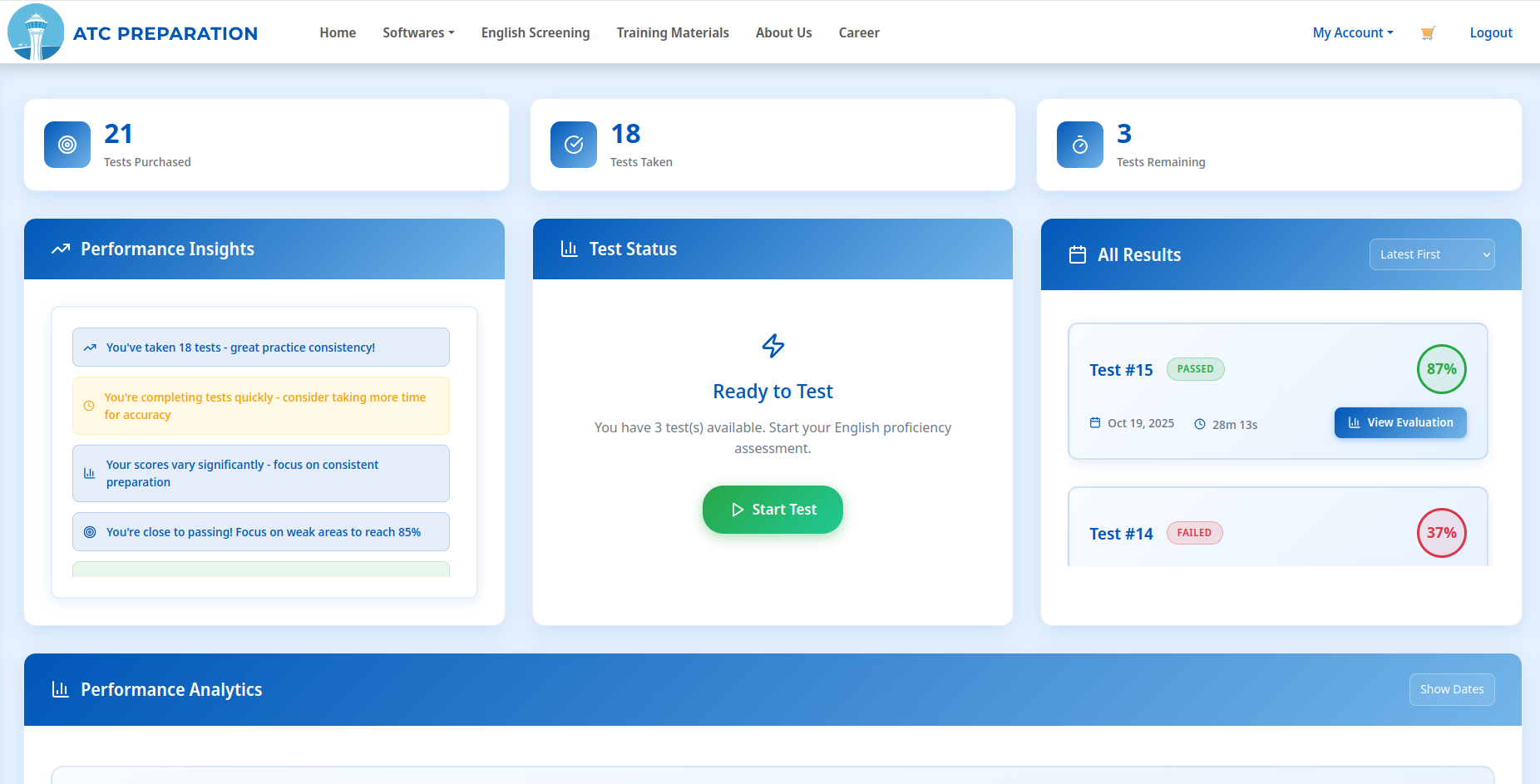
Task: Click the Test Status chart icon
Action: [570, 249]
